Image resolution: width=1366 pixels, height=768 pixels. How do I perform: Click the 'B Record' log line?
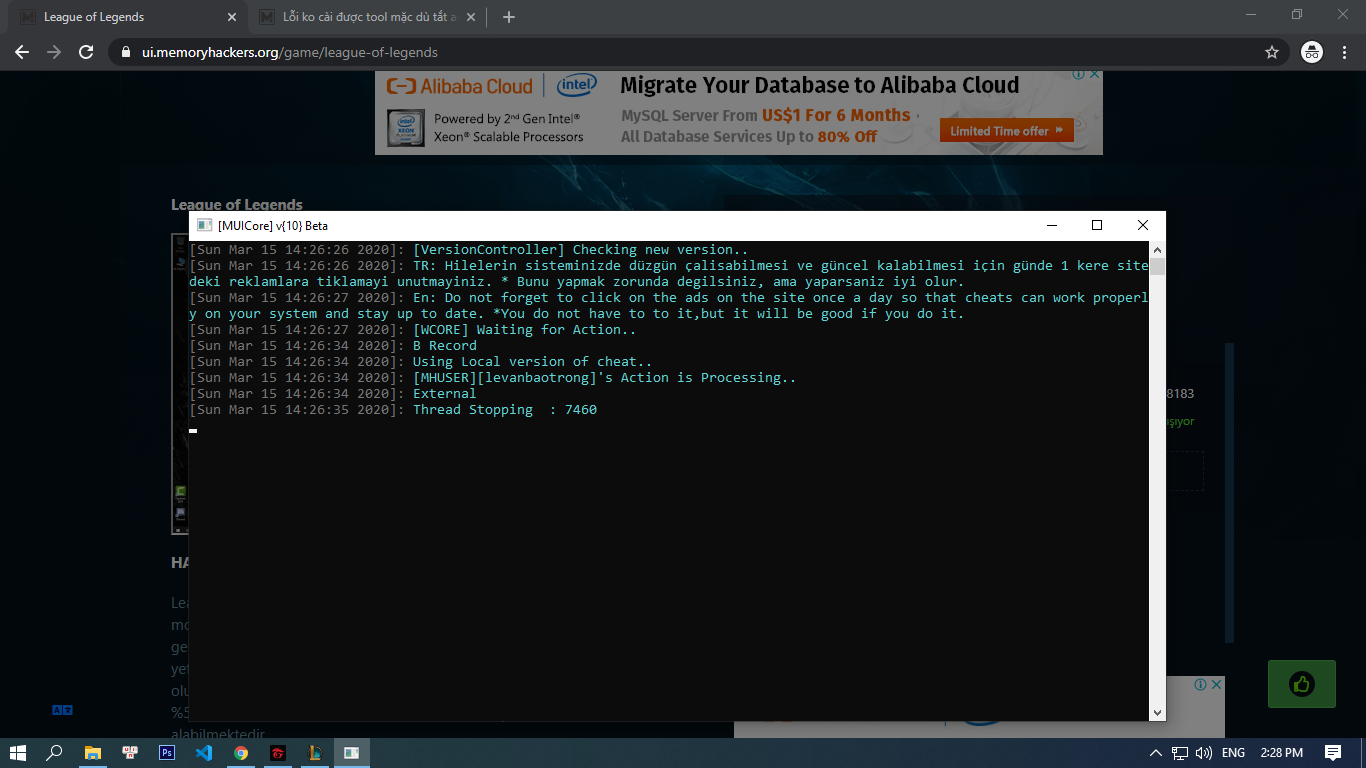445,345
